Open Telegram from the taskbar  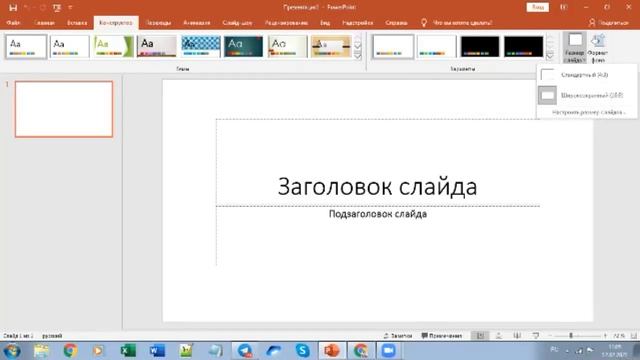[245, 351]
